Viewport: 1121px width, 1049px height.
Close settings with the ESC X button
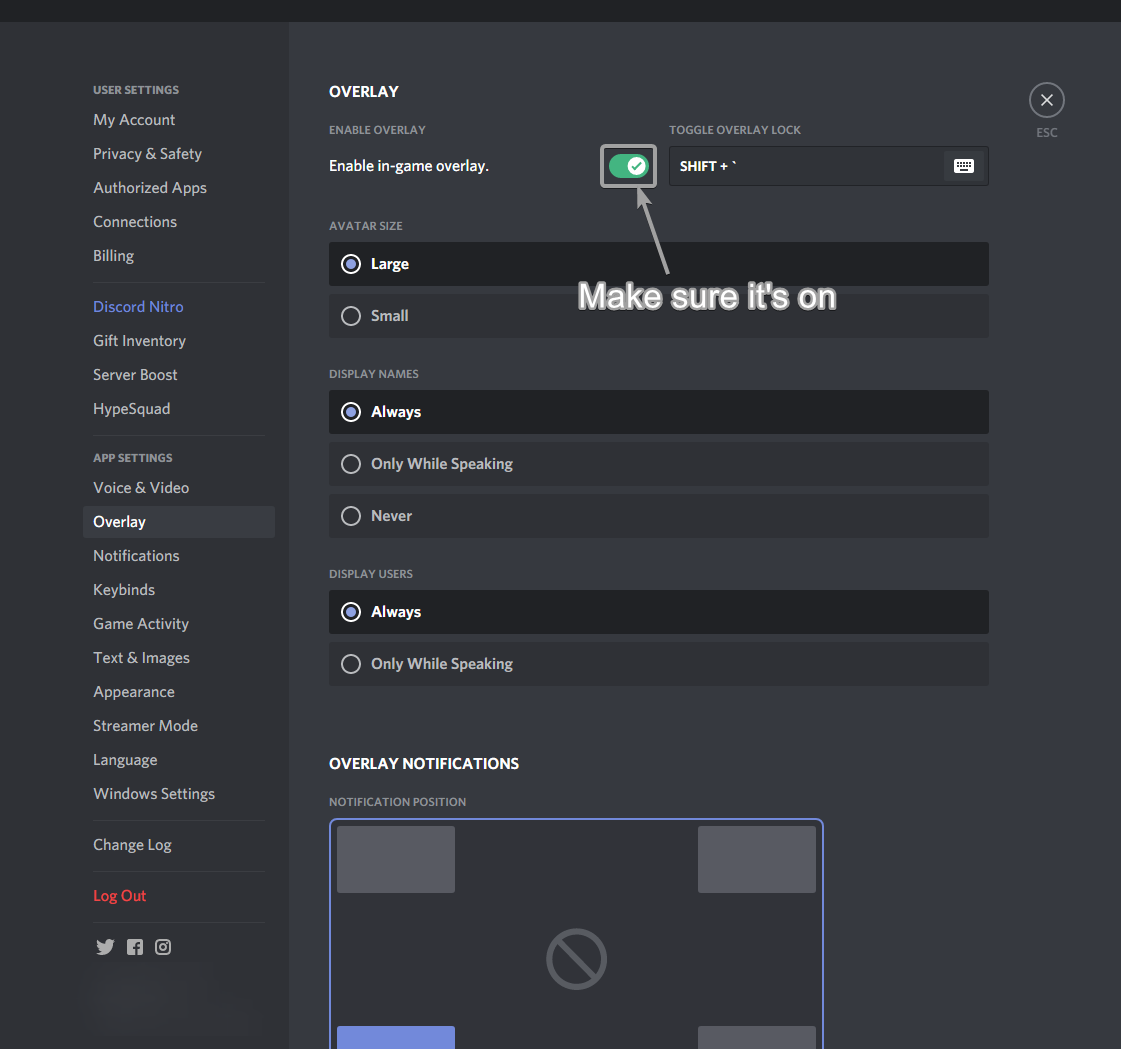click(1046, 100)
